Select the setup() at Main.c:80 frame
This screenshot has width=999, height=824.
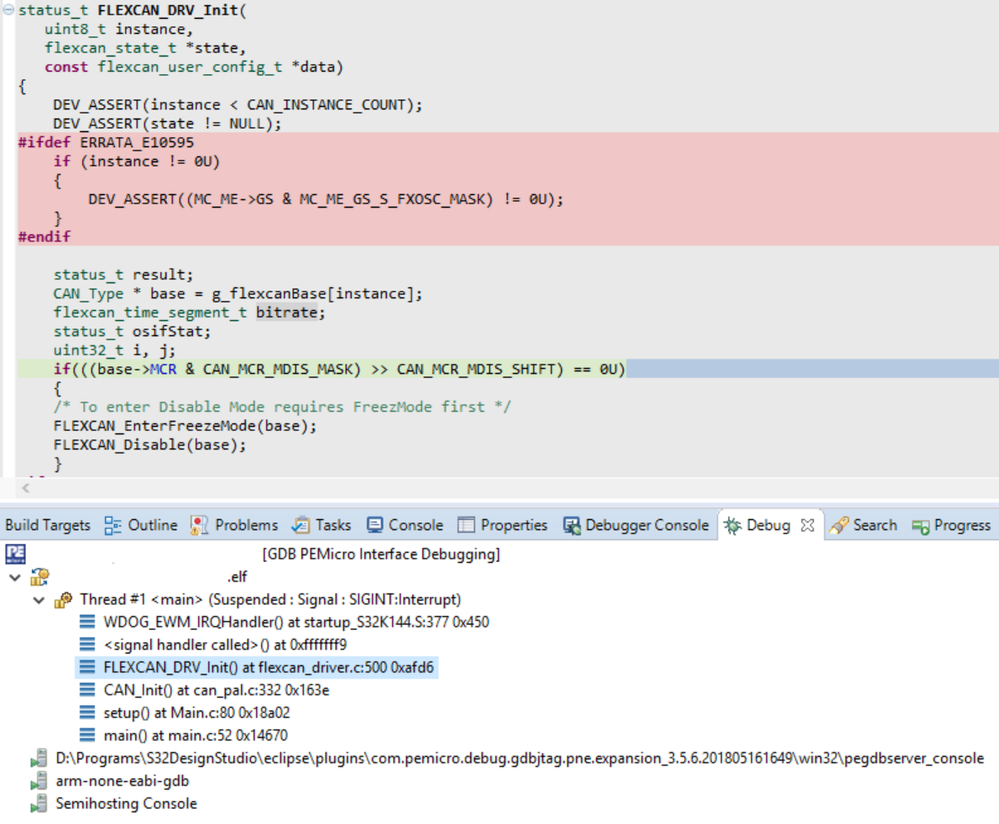(196, 712)
